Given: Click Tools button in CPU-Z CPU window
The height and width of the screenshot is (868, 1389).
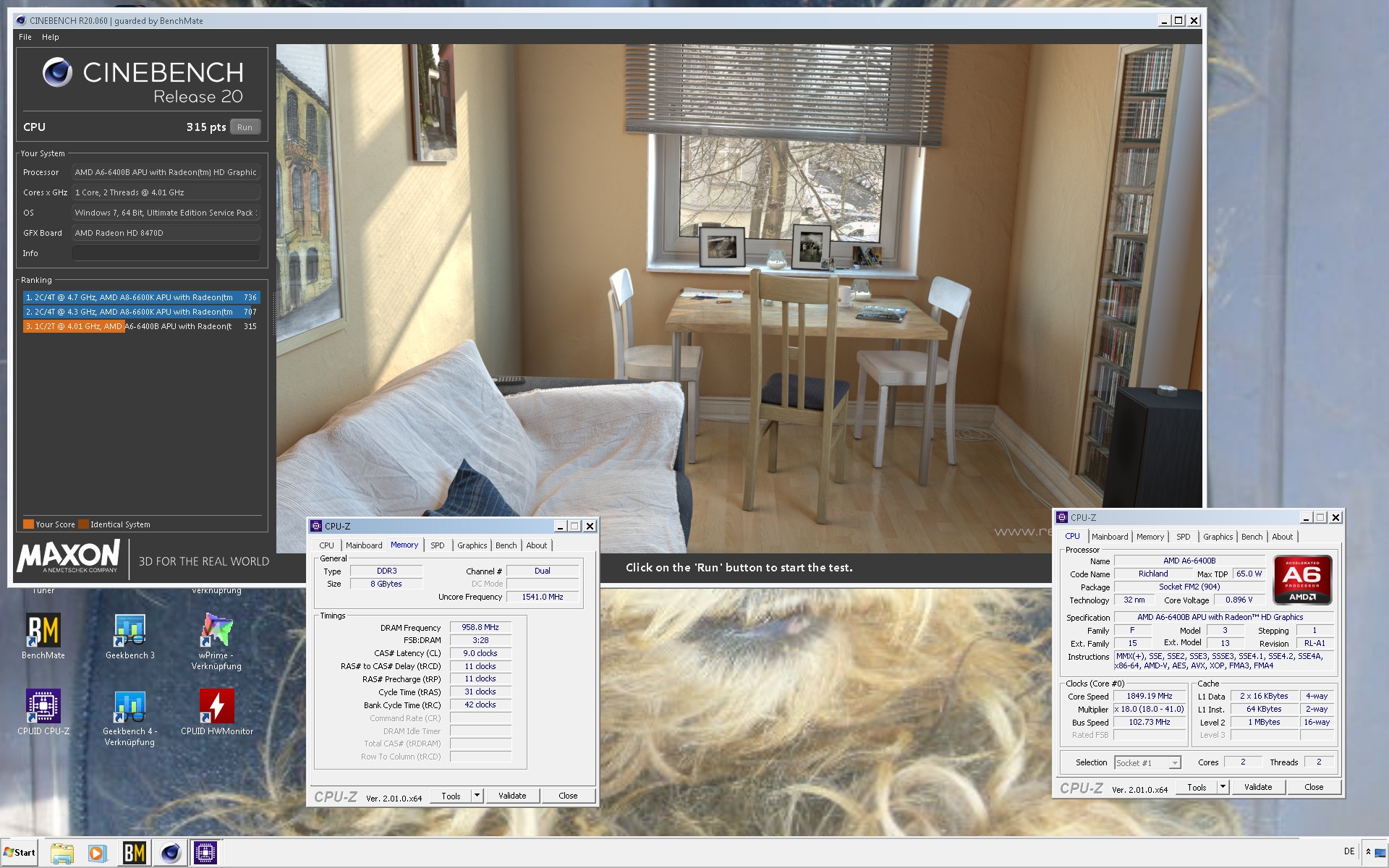Looking at the screenshot, I should [1197, 787].
